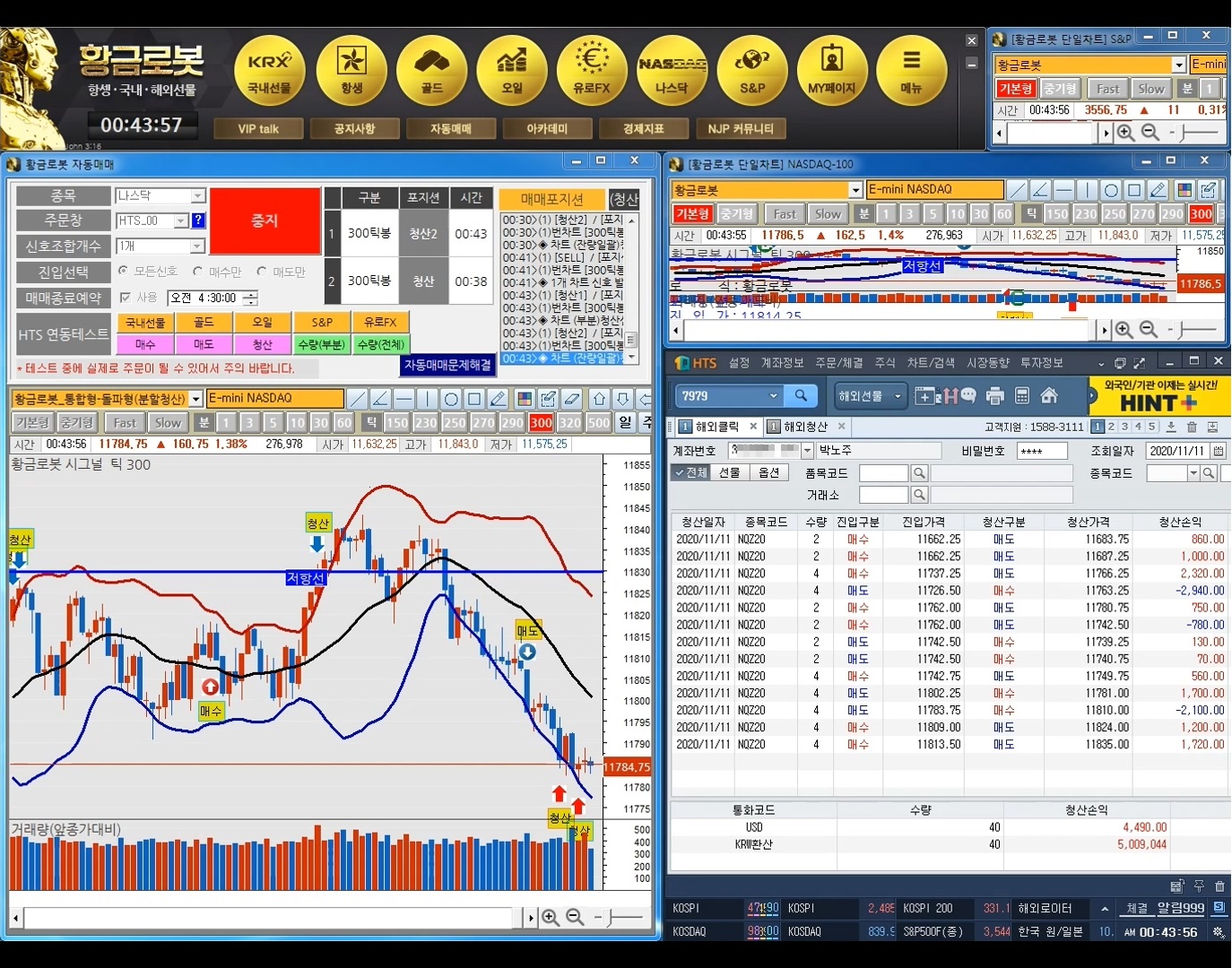Click the 아카데미 button

[547, 129]
